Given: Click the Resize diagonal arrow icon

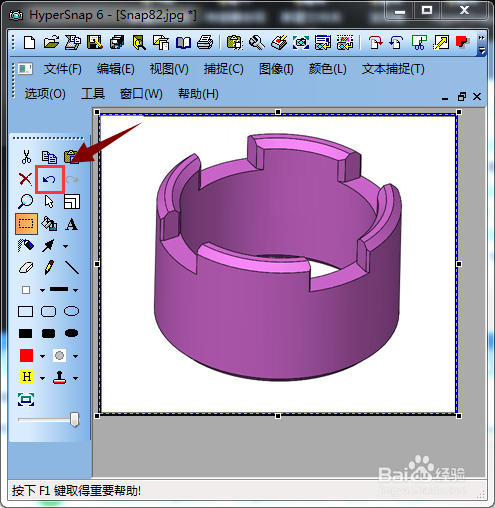Looking at the screenshot, I should point(441,43).
